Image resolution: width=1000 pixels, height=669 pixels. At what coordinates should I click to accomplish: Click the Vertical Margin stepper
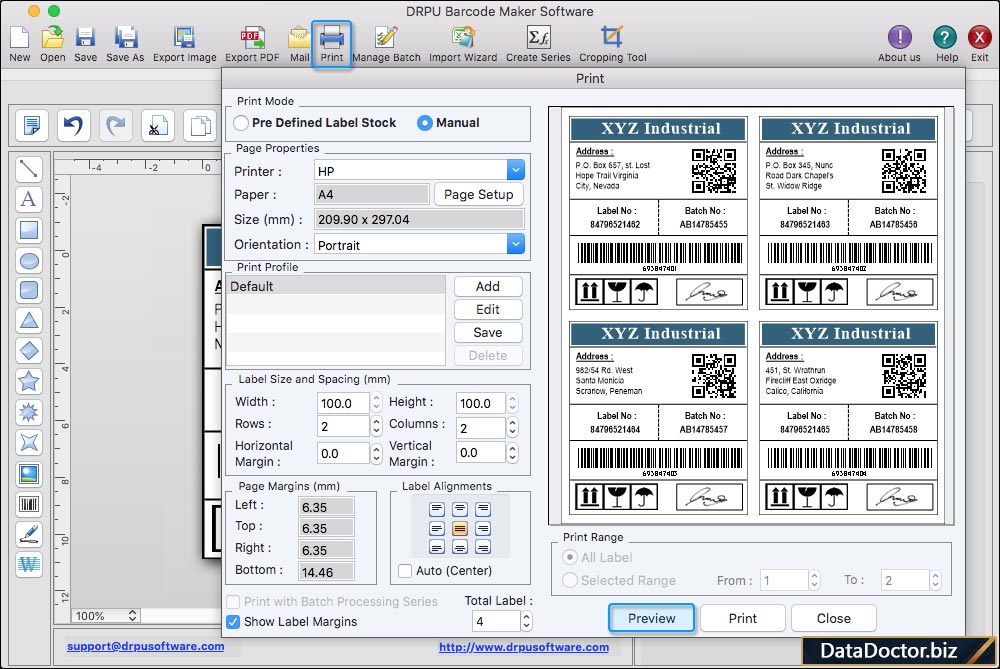tap(512, 452)
